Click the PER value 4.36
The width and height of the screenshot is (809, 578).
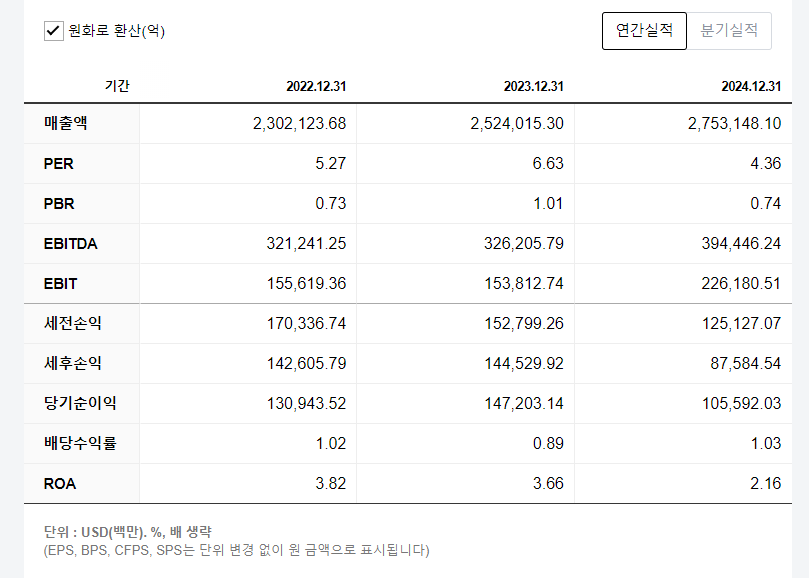(x=766, y=164)
